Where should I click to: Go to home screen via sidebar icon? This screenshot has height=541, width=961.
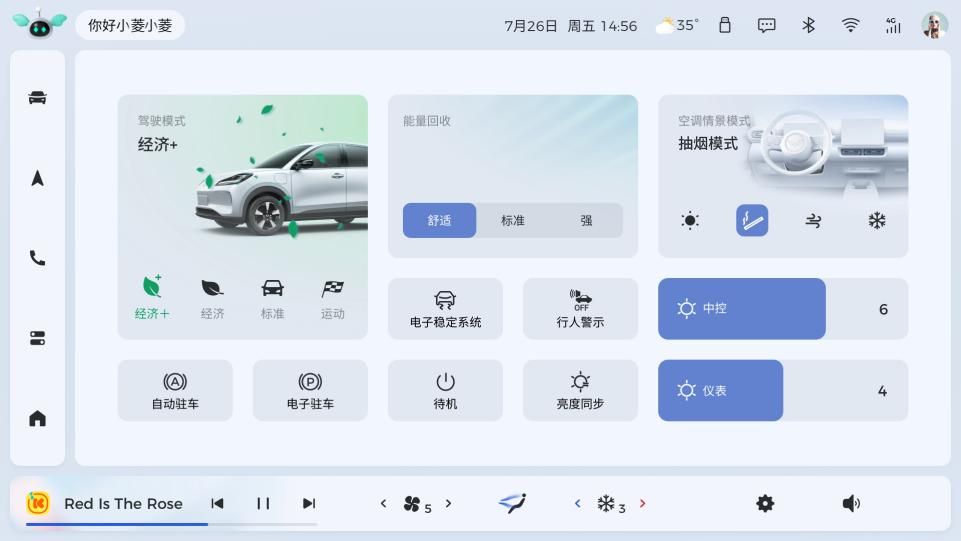point(37,418)
